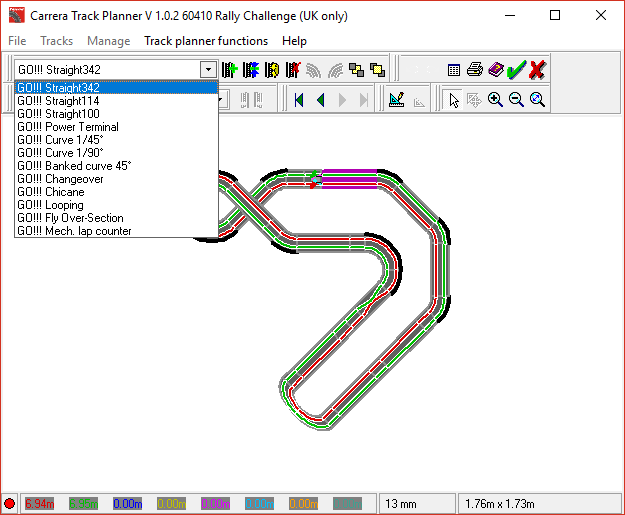The image size is (625, 515).
Task: Pick GO!!! Curve 1/90° from the list
Action: click(116, 153)
